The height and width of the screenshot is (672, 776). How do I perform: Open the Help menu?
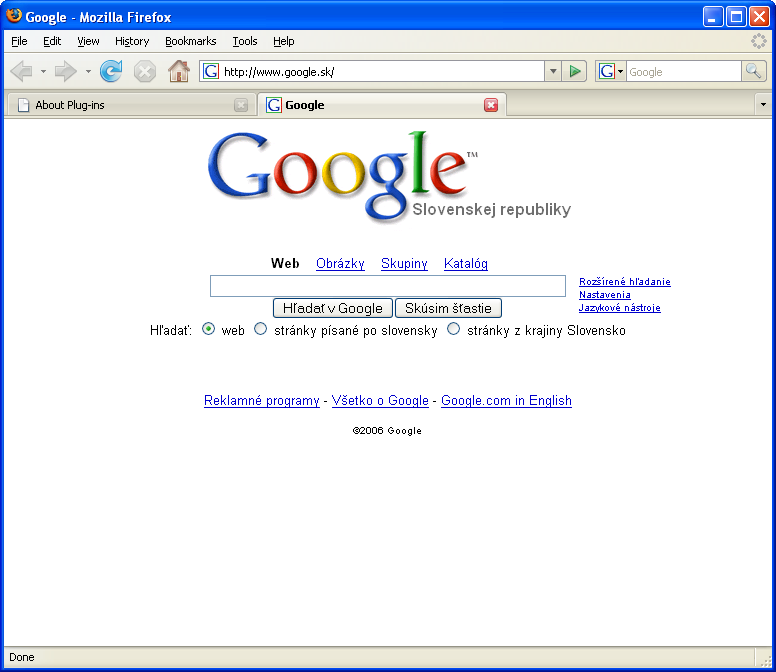(284, 41)
